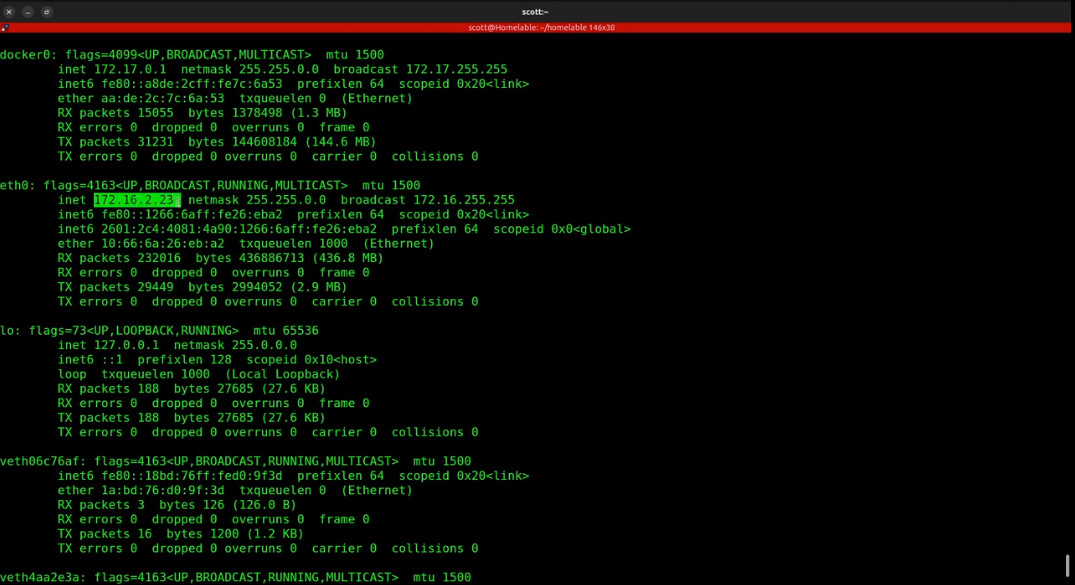This screenshot has height=585, width=1075.
Task: Click the highlighted IP address 172.16.2.23
Action: click(x=136, y=200)
